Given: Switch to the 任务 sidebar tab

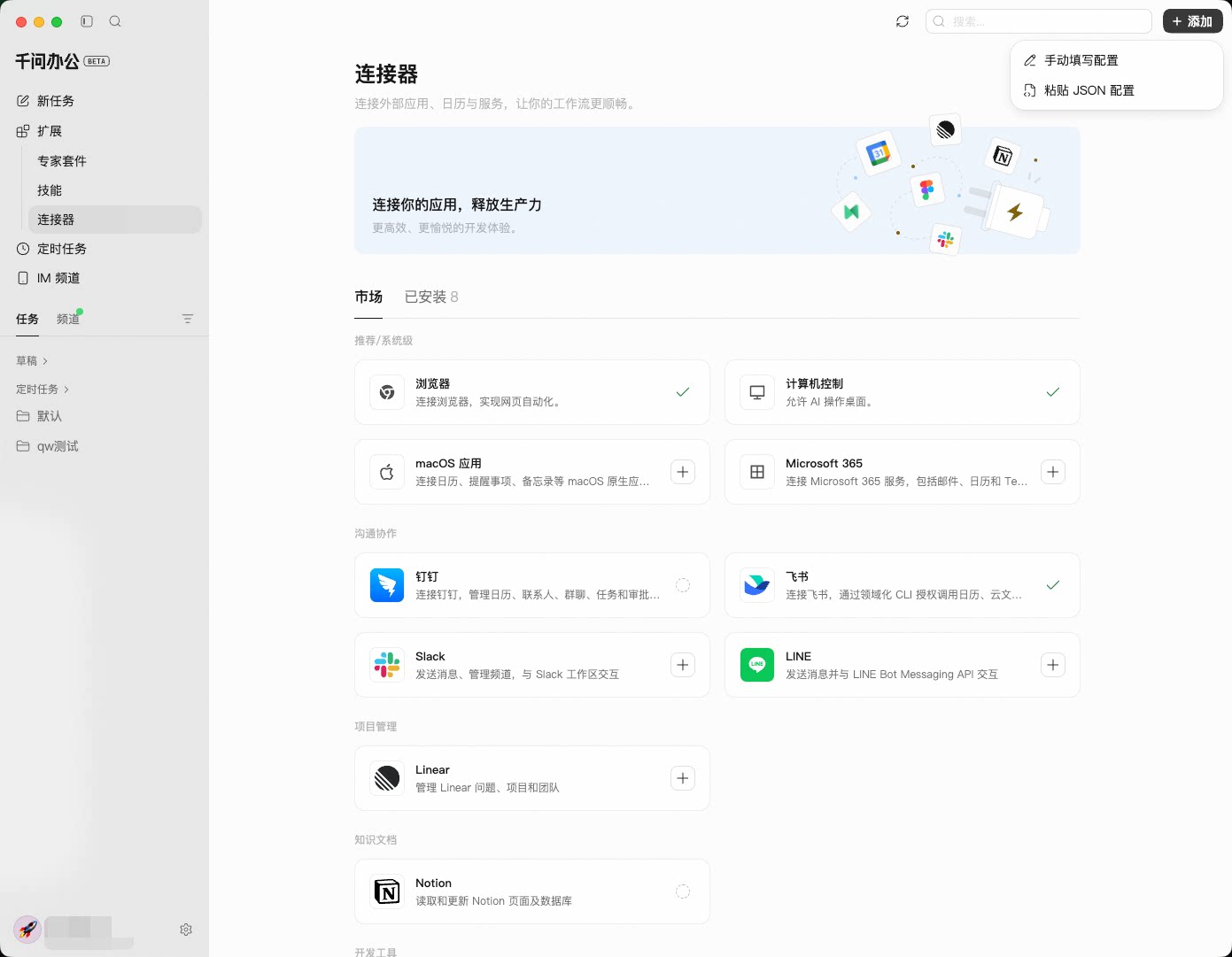Looking at the screenshot, I should pos(27,319).
